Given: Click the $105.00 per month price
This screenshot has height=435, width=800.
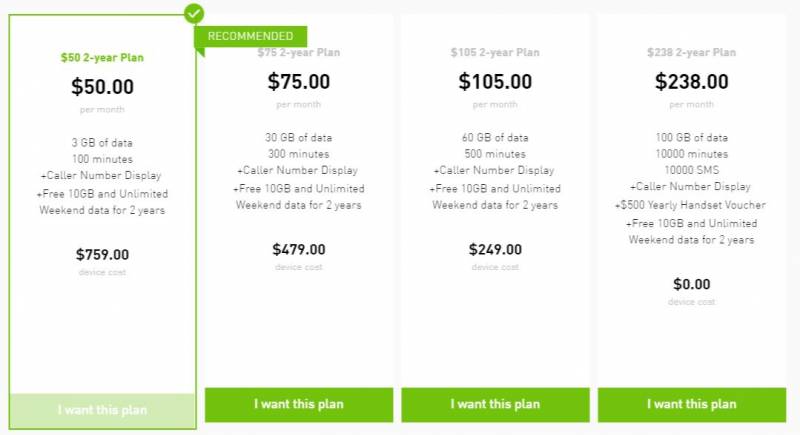Looking at the screenshot, I should coord(495,82).
